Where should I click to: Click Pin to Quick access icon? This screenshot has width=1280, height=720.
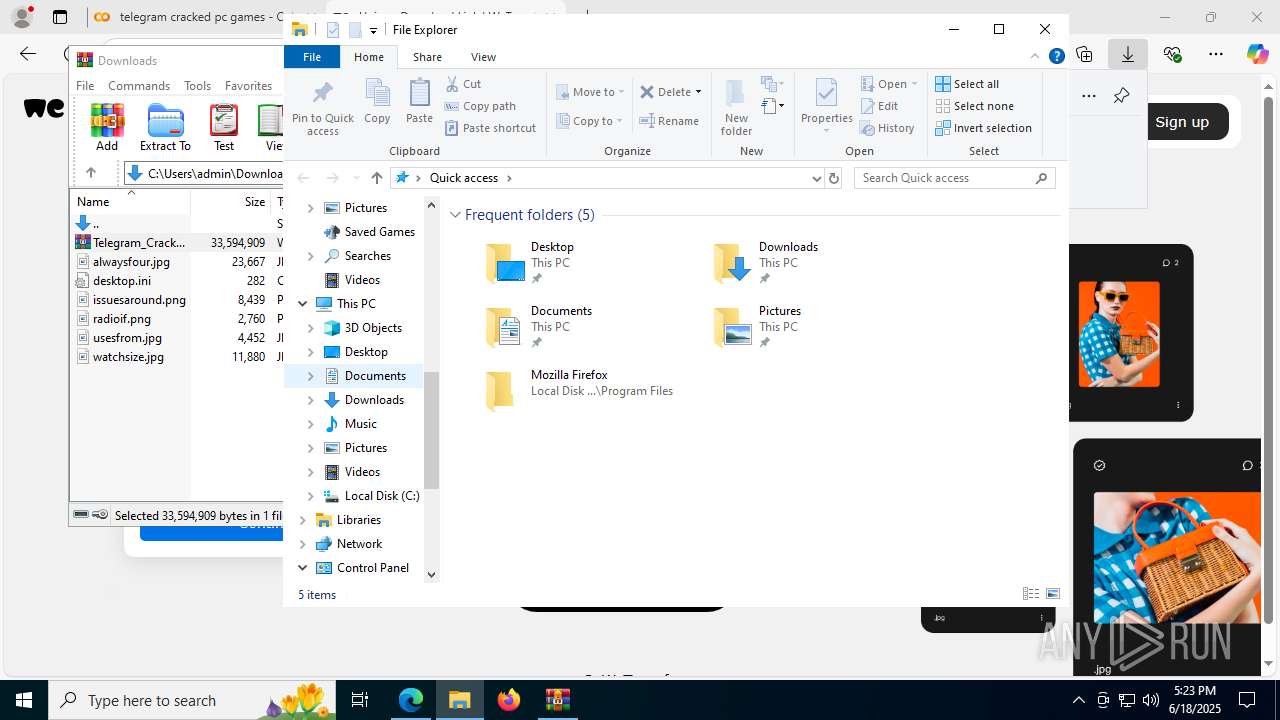pos(322,108)
